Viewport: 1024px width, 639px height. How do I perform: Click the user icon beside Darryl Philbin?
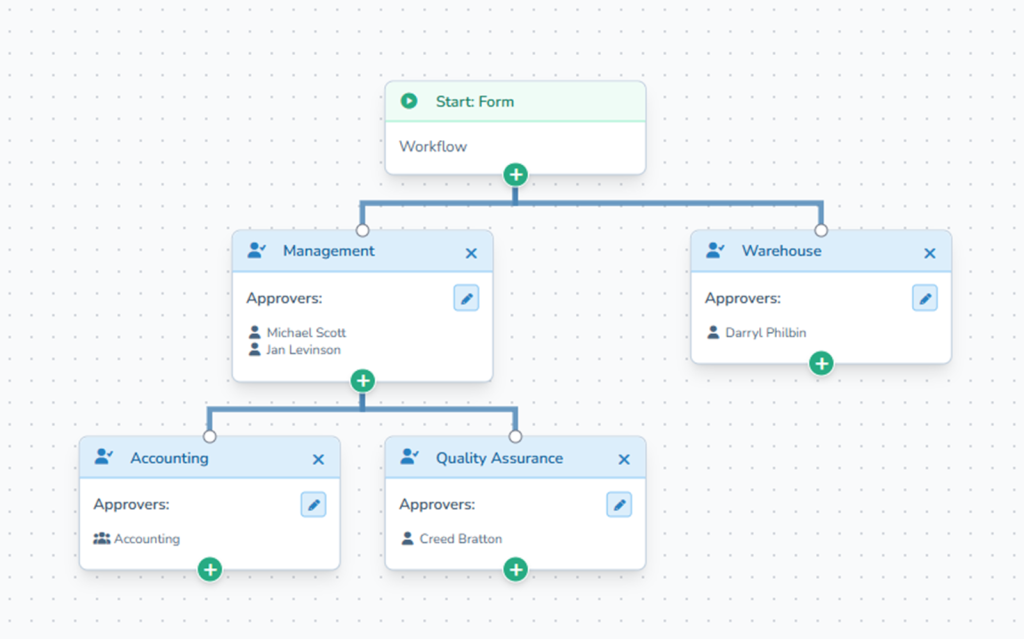click(713, 333)
